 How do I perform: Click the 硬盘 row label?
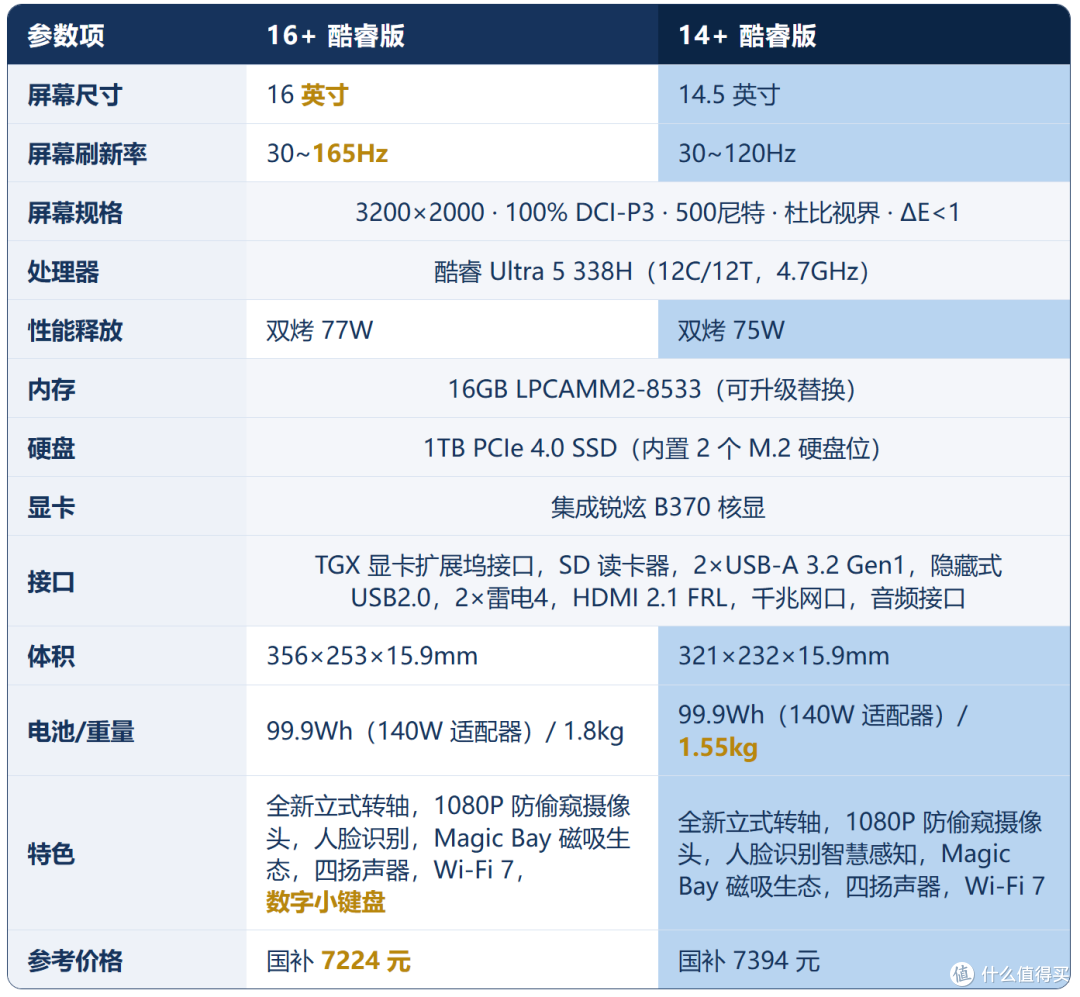click(51, 449)
